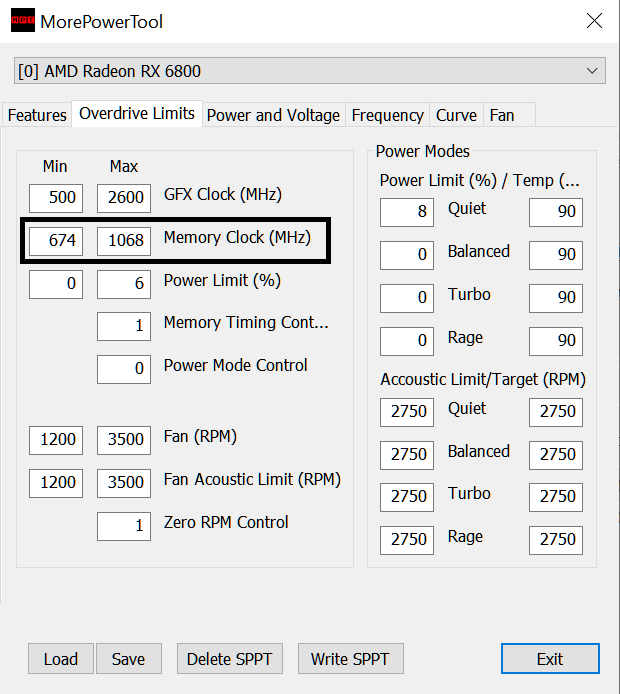Image resolution: width=620 pixels, height=694 pixels.
Task: Edit Rage temperature field
Action: 556,341
